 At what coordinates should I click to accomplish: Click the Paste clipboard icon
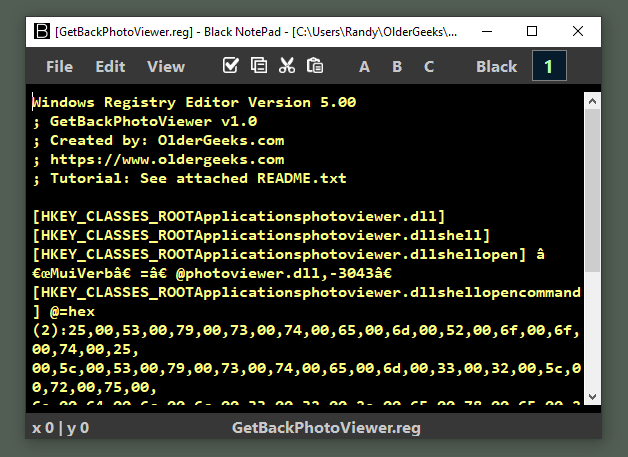coord(315,65)
